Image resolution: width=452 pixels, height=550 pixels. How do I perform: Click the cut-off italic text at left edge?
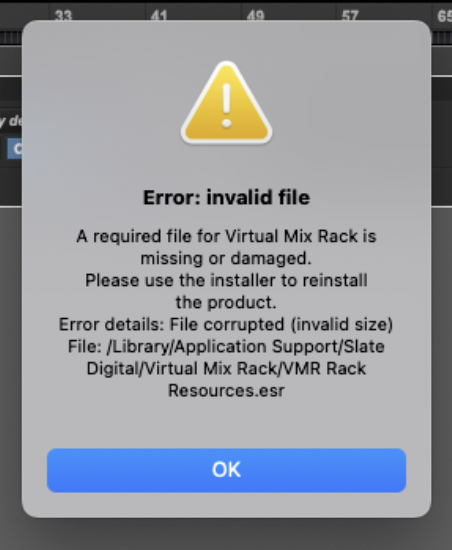[x=11, y=121]
